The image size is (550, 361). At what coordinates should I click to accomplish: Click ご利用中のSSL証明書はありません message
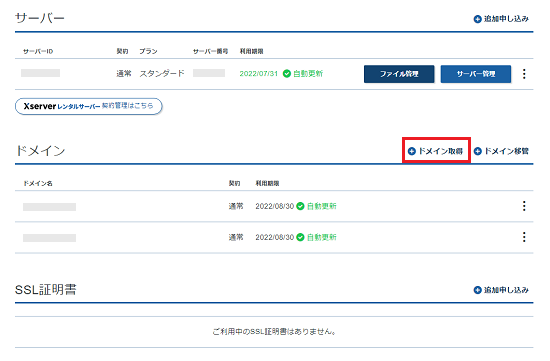274,332
